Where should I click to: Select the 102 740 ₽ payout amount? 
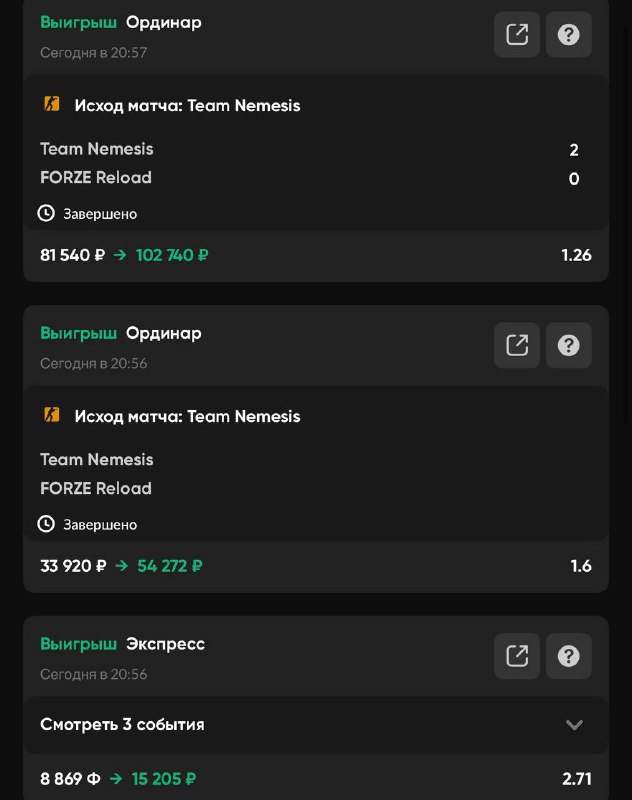[x=172, y=255]
